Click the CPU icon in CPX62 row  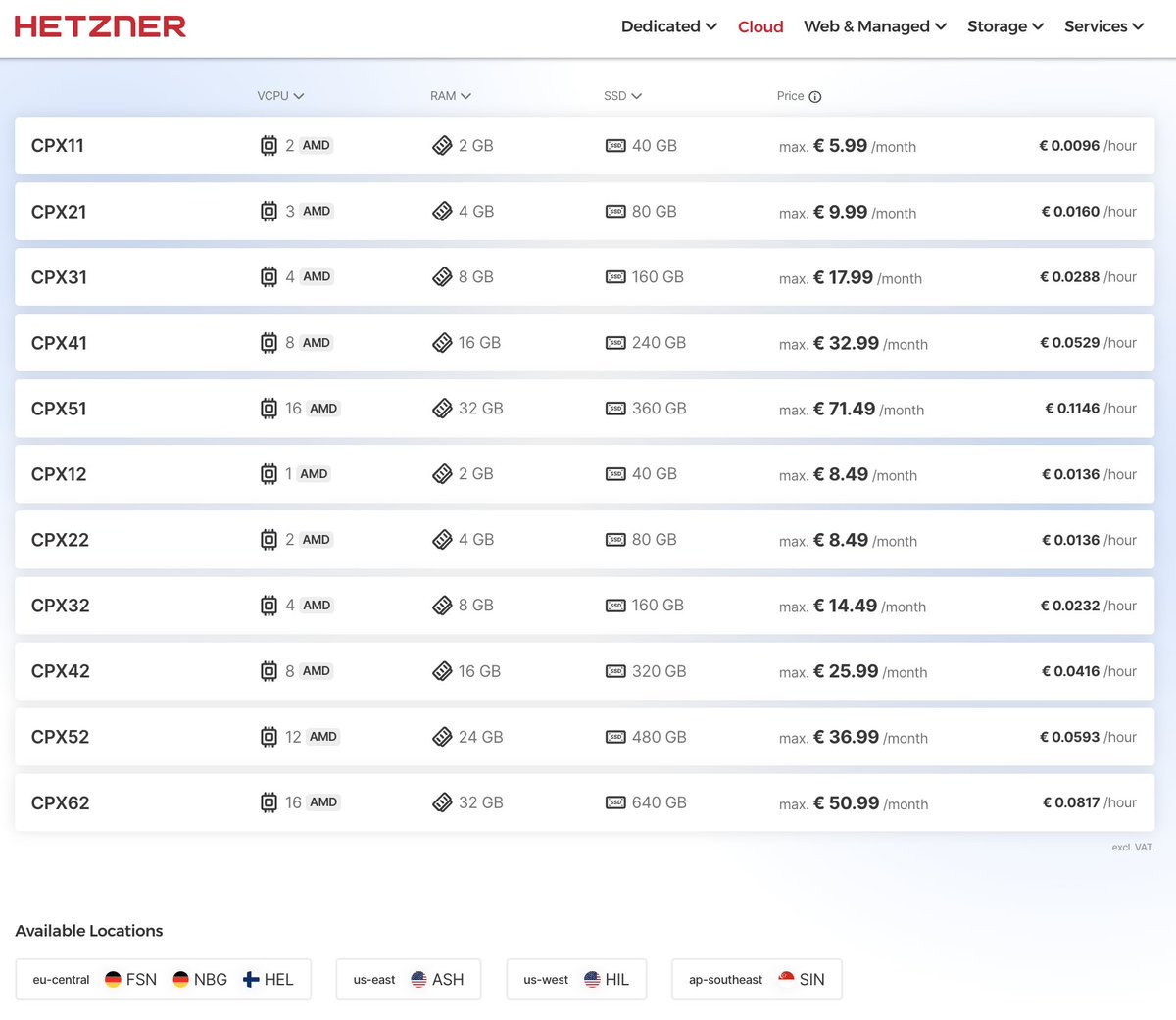coord(269,802)
